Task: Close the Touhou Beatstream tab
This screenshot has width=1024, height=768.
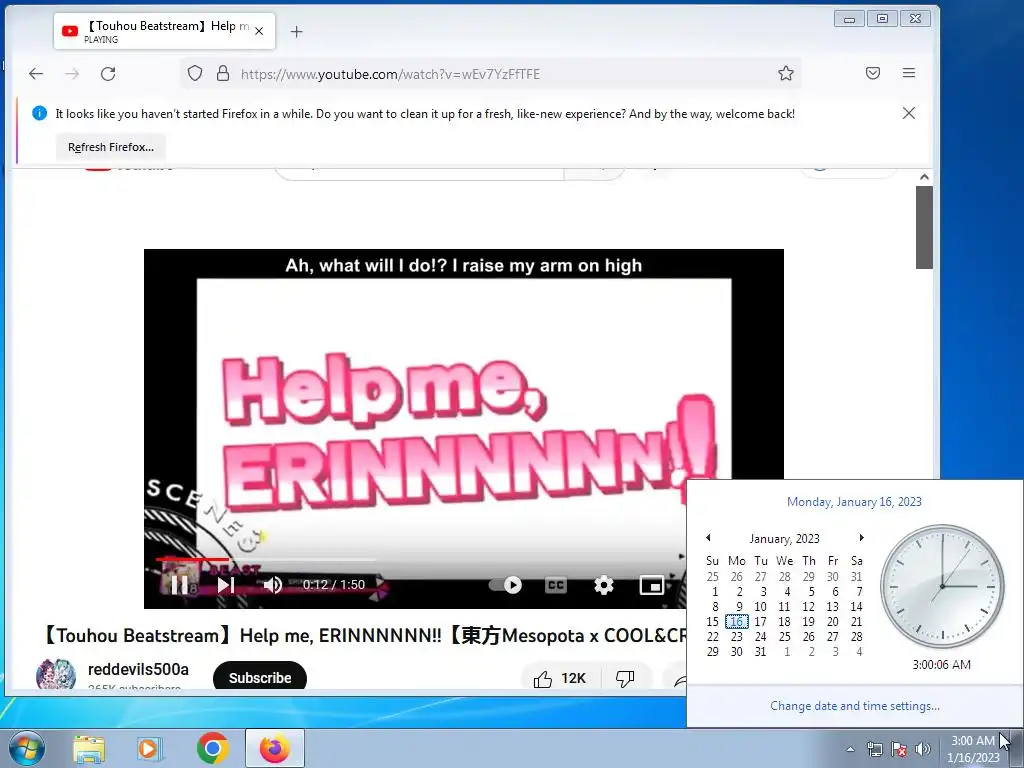Action: pyautogui.click(x=259, y=31)
